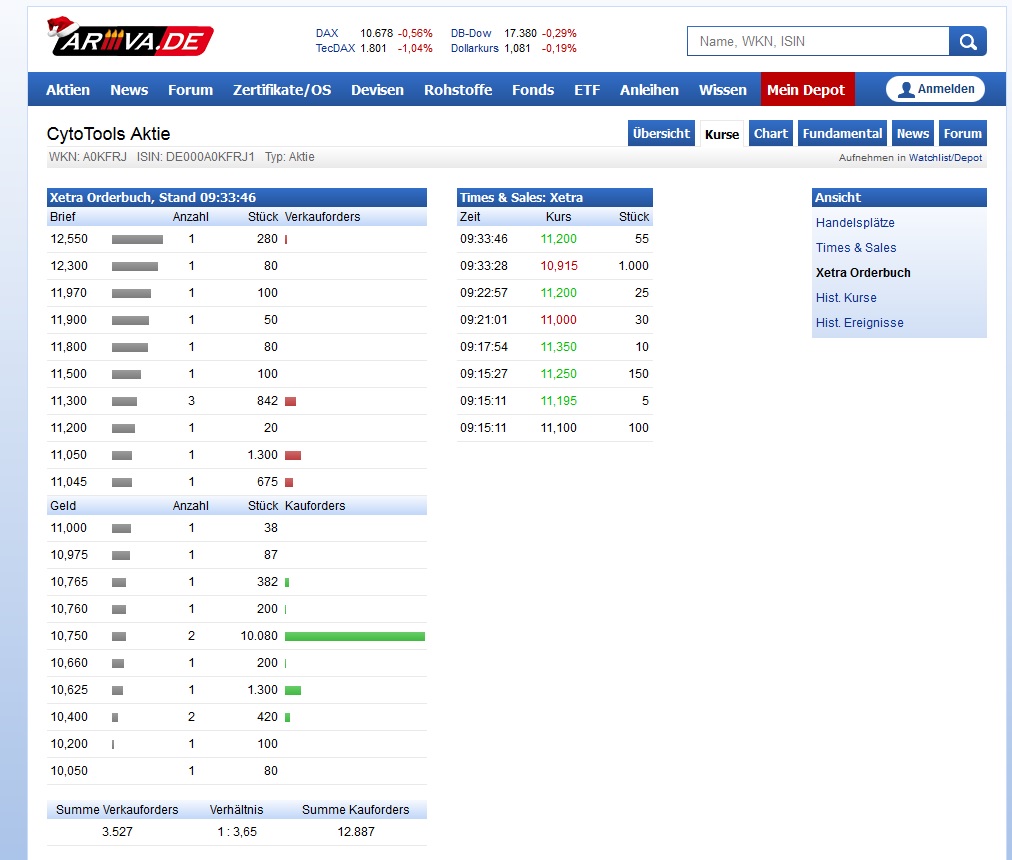
Task: Open Zertifikate/OS in the navigation
Action: click(282, 90)
